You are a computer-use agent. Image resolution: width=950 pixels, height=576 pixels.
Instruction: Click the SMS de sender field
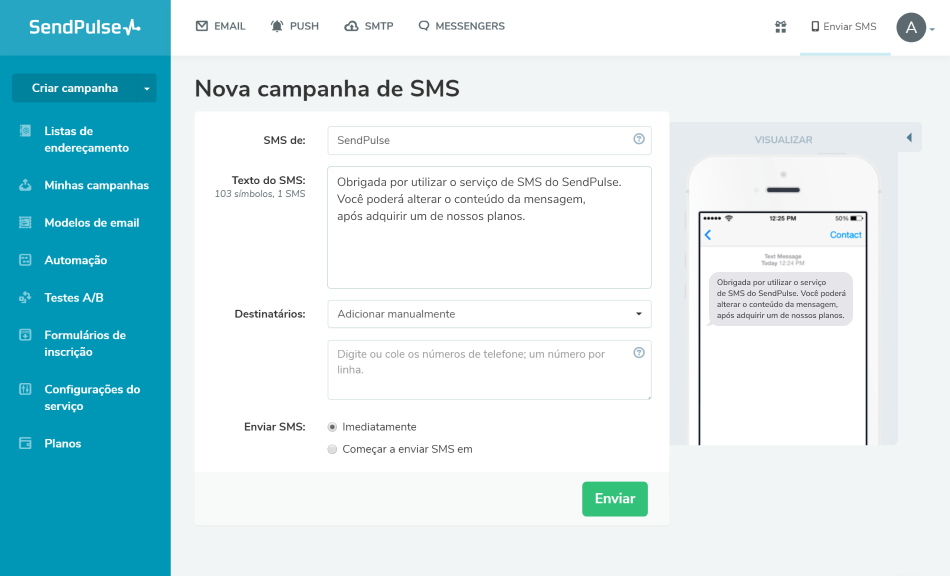pyautogui.click(x=490, y=141)
